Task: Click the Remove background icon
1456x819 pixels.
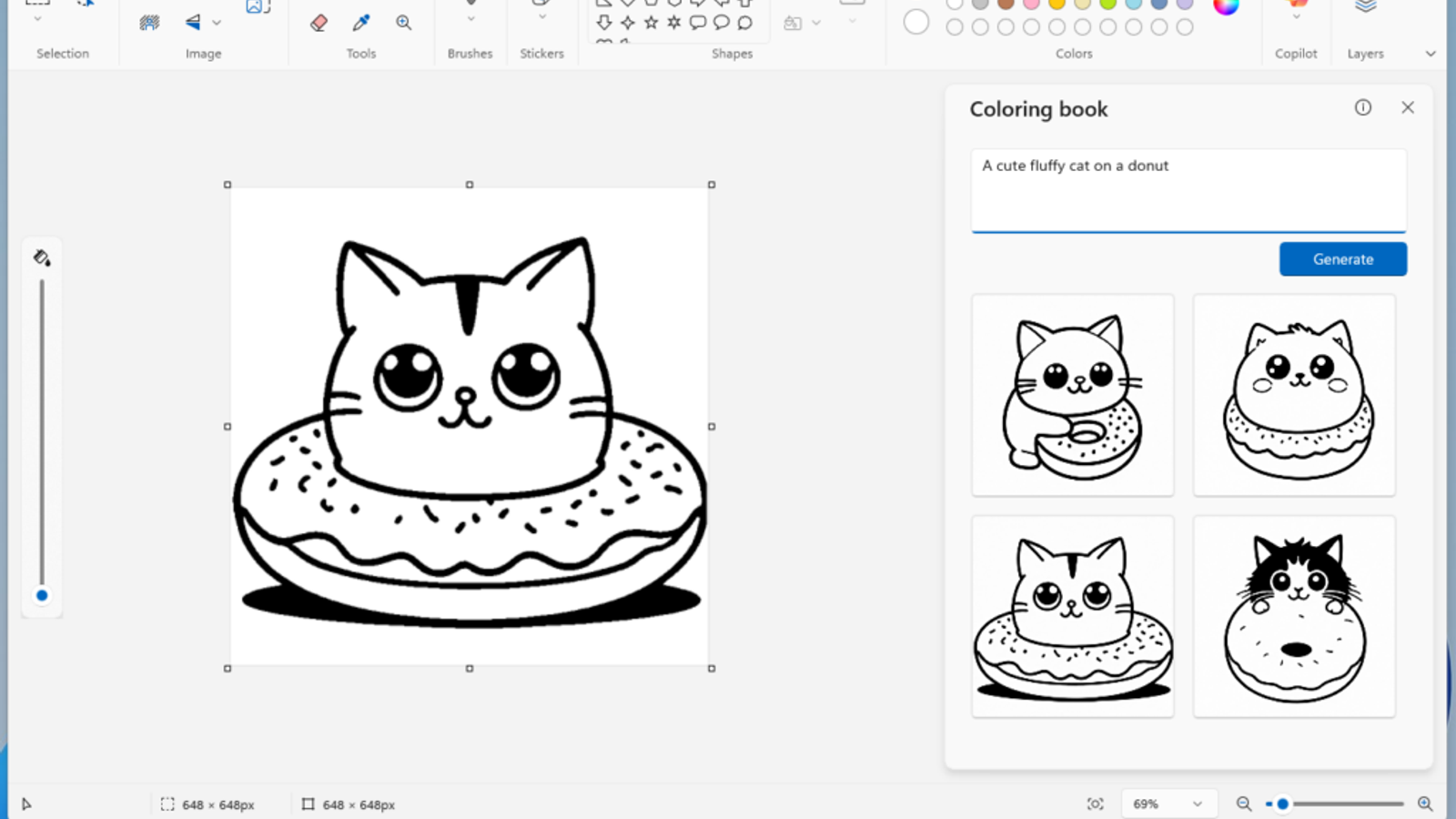Action: (x=149, y=23)
